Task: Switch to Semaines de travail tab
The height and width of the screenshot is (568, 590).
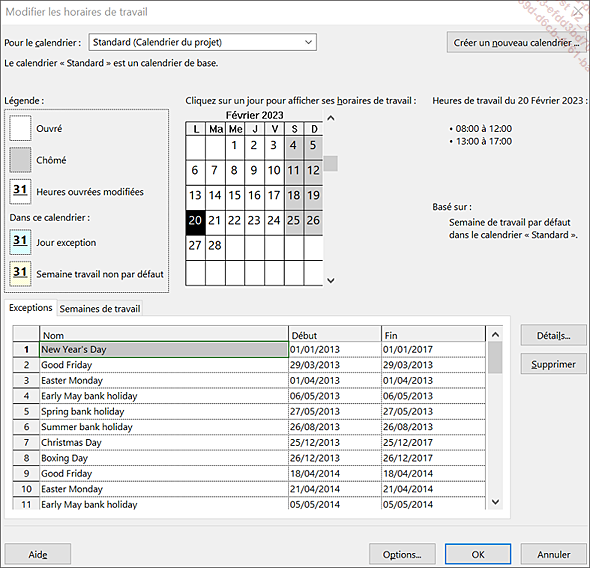Action: coord(100,308)
